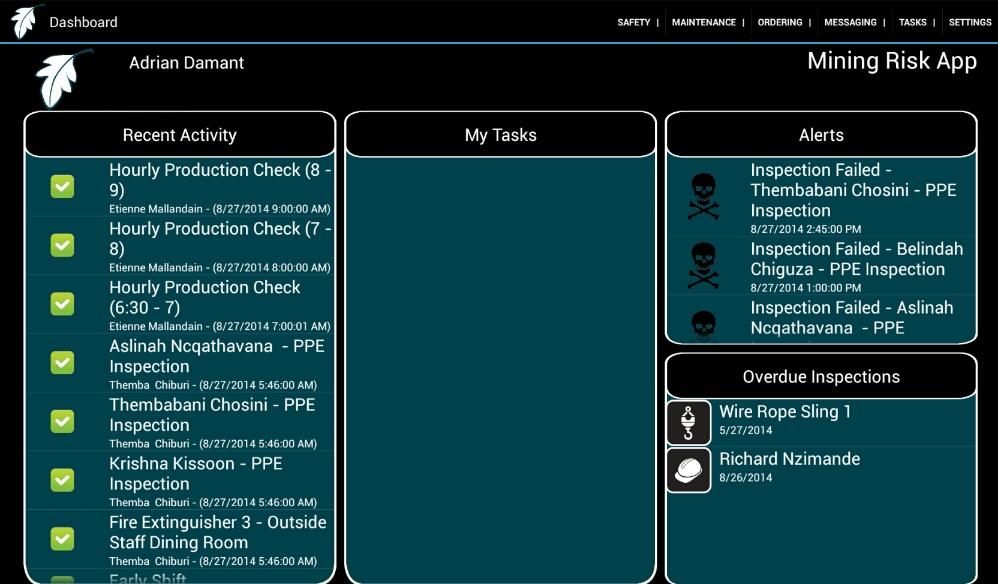The height and width of the screenshot is (584, 998).
Task: Click the Dashboard title text
Action: [83, 22]
